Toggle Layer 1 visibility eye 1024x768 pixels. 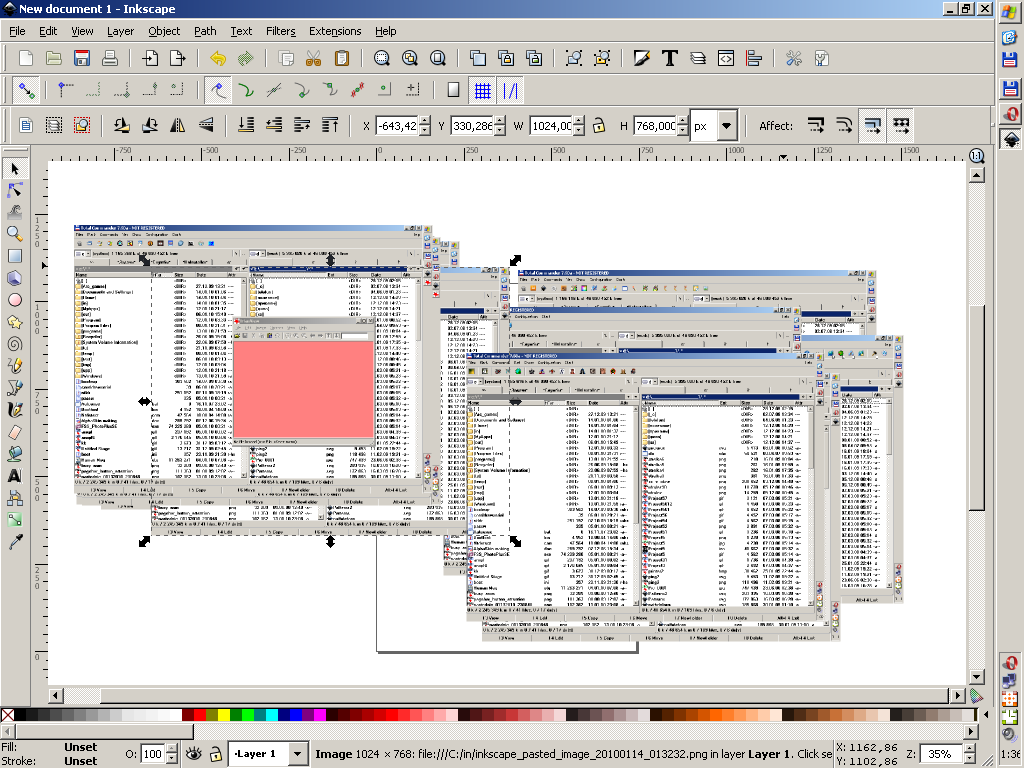[x=193, y=754]
